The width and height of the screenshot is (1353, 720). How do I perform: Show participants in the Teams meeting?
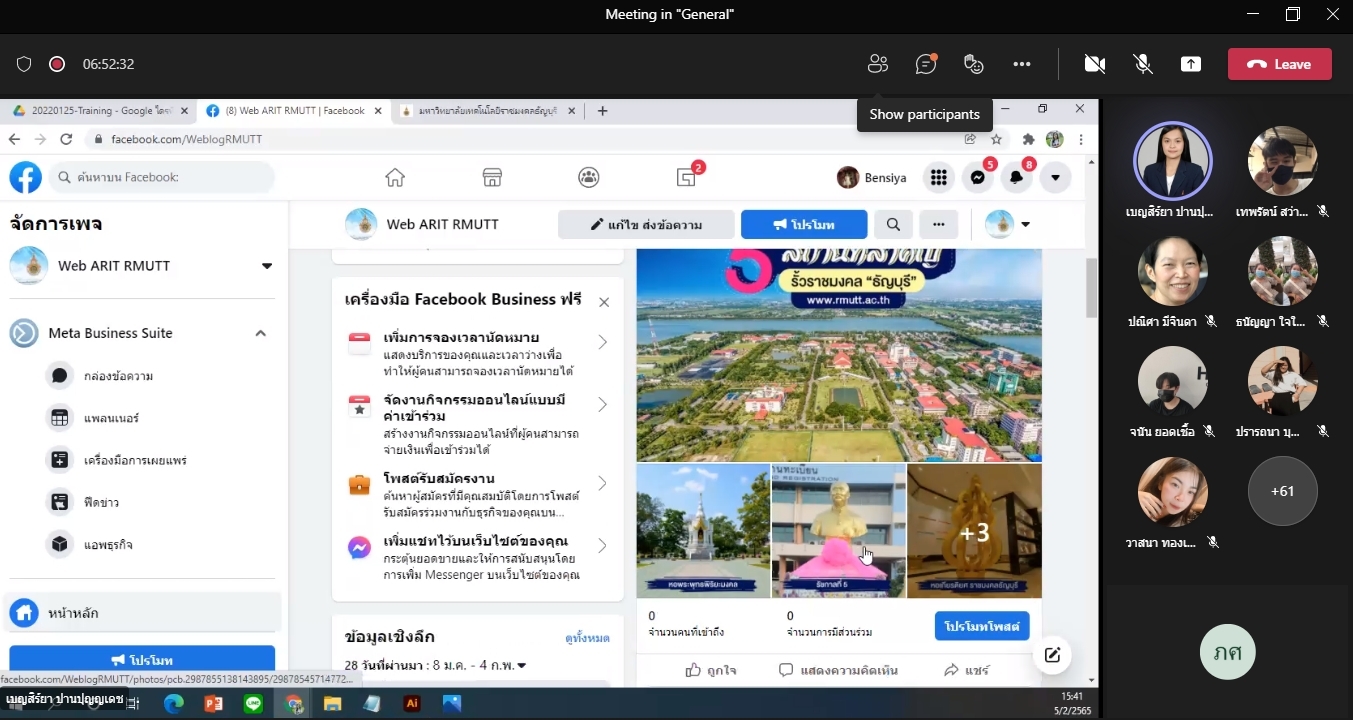[x=878, y=64]
